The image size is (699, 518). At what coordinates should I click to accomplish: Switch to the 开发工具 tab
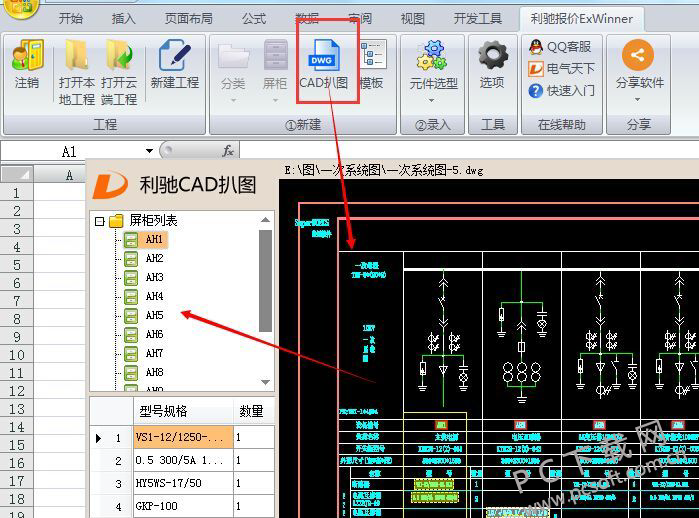point(477,19)
